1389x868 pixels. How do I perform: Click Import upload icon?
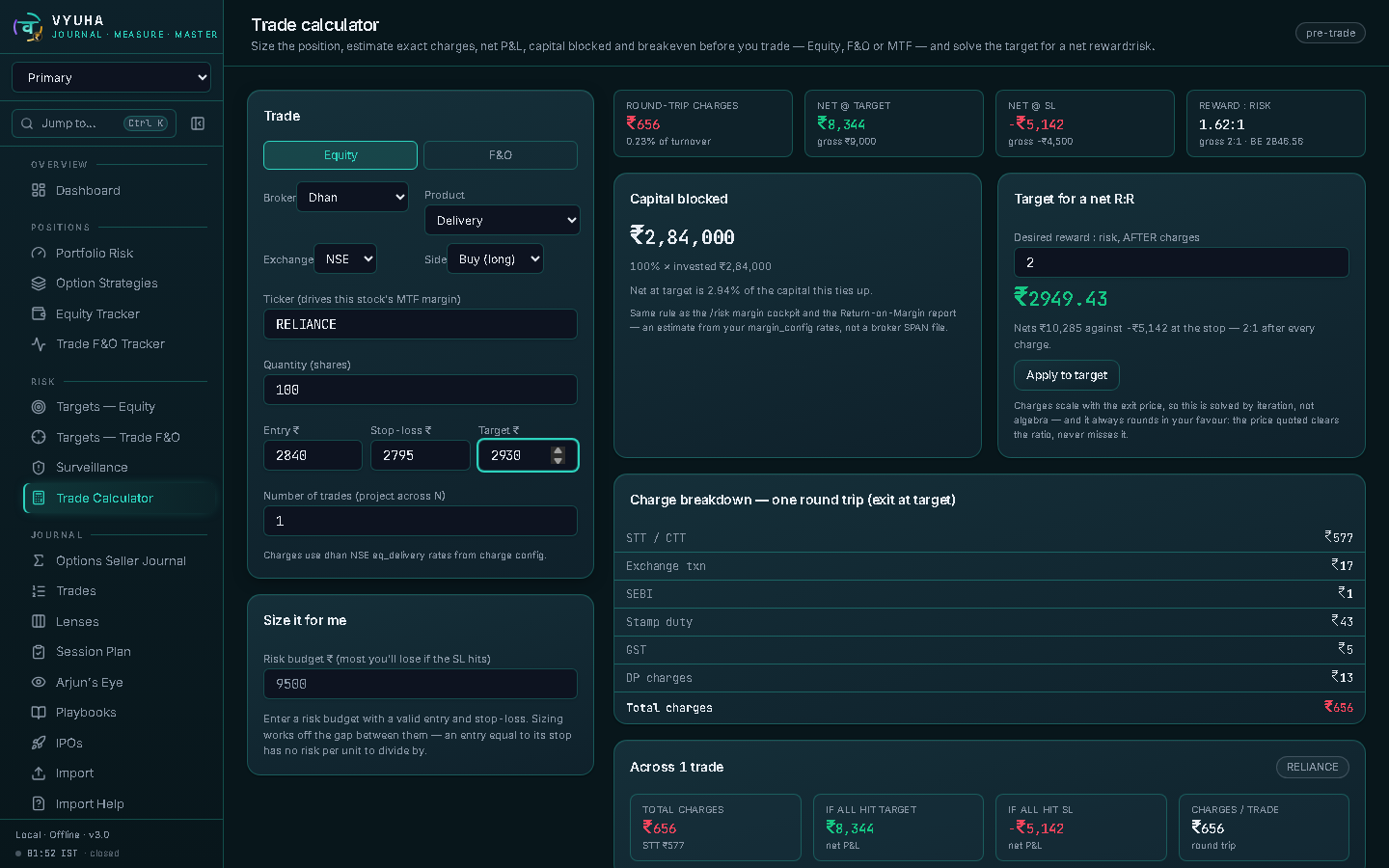[39, 773]
